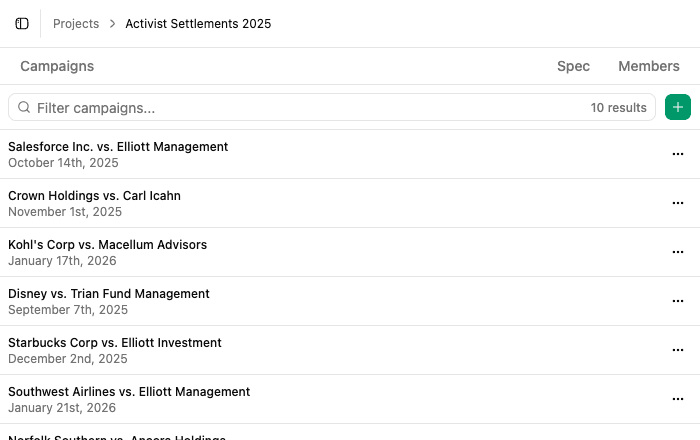Open options for Salesforce Inc. vs. Elliott Management
The height and width of the screenshot is (440, 700).
point(678,154)
